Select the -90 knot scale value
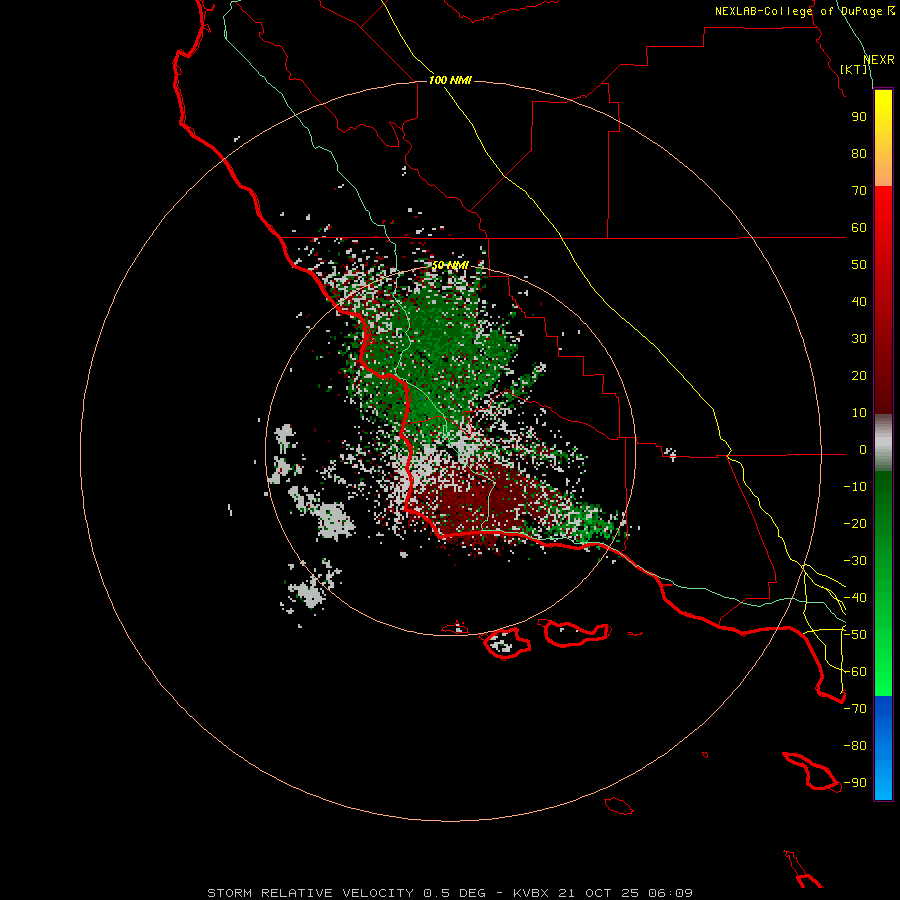Viewport: 900px width, 900px height. click(855, 783)
